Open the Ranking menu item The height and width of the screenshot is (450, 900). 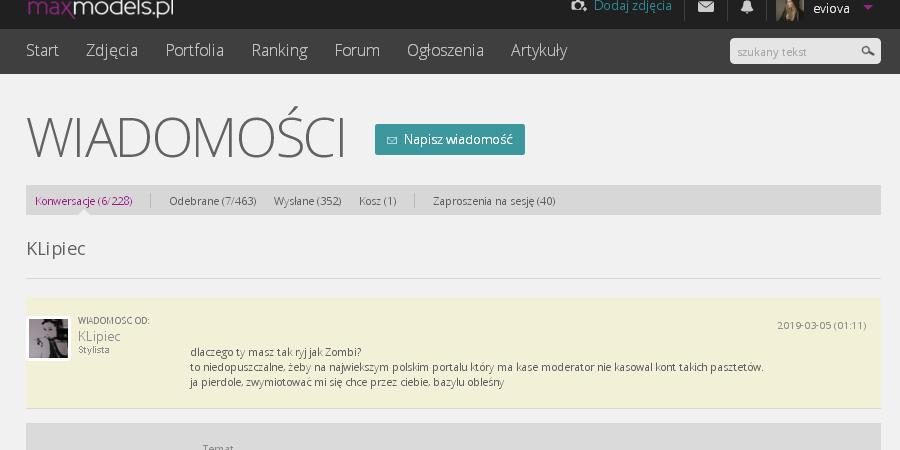[x=280, y=51]
